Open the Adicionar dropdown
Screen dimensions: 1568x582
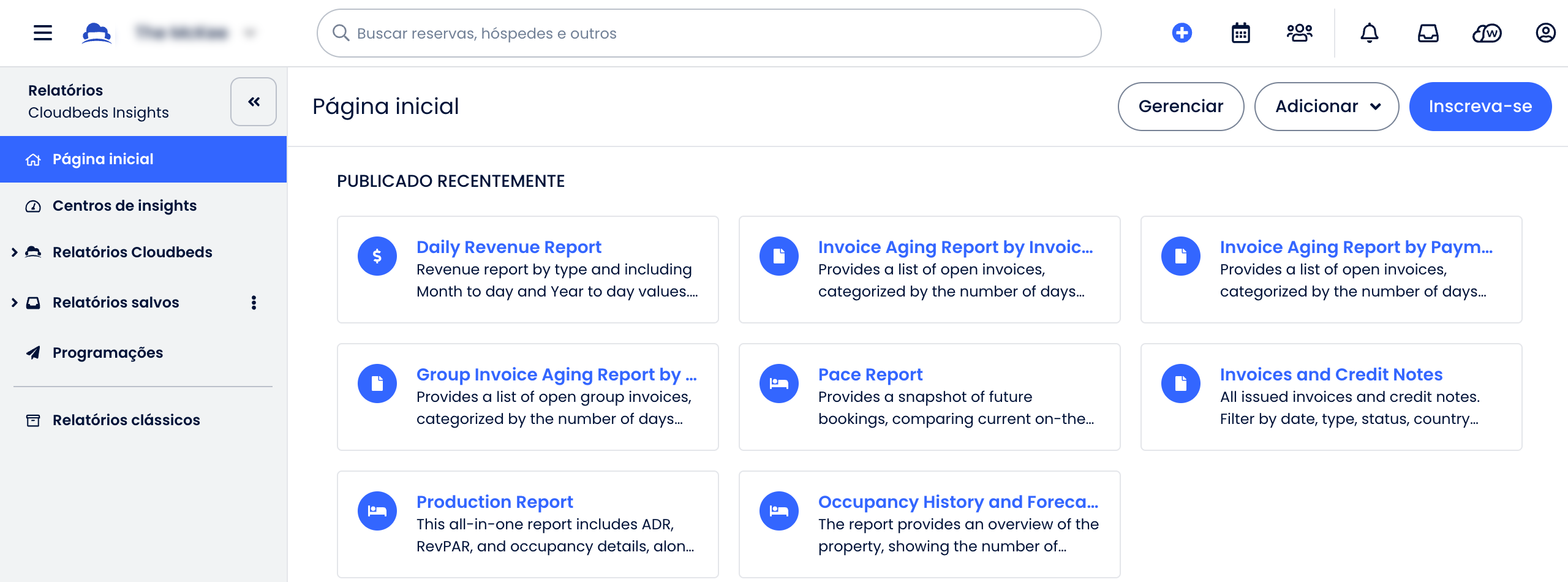click(x=1326, y=107)
